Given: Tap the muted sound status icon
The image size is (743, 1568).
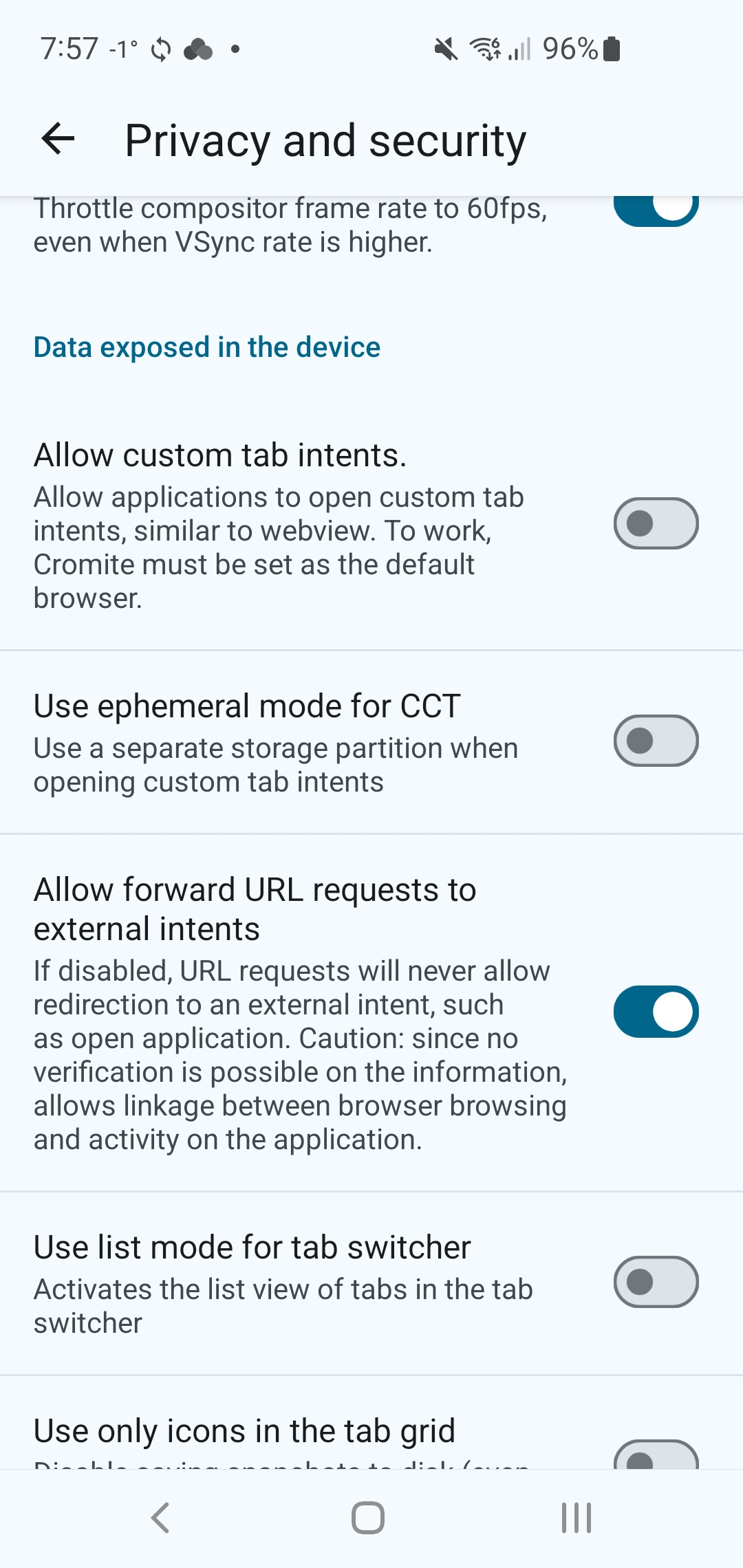Looking at the screenshot, I should 446,50.
